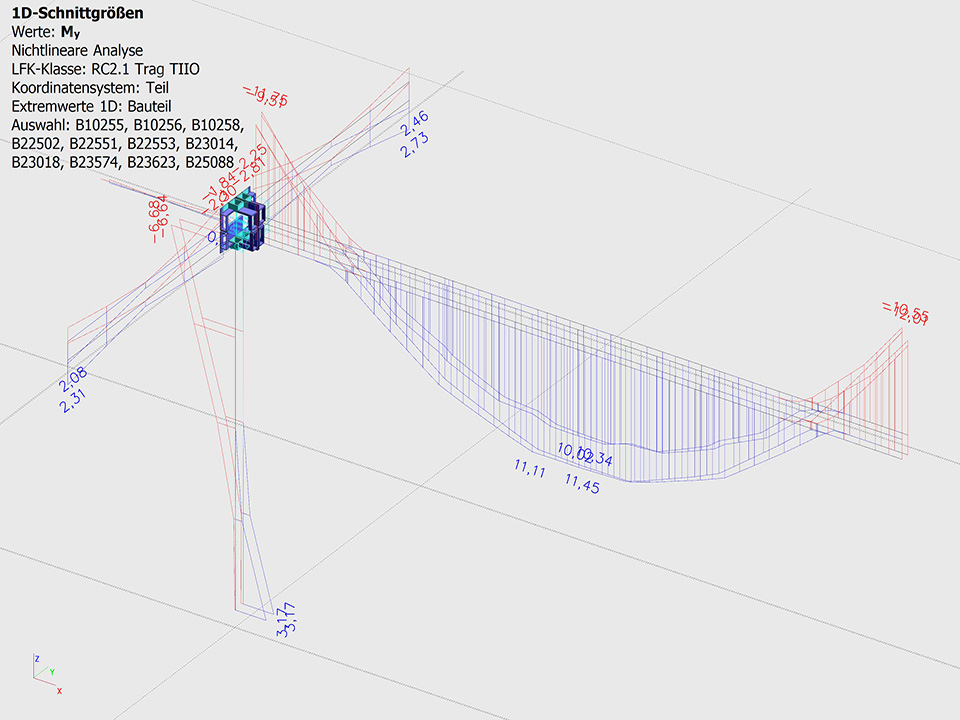Click the XYZ coordinate axis indicator

(47, 673)
